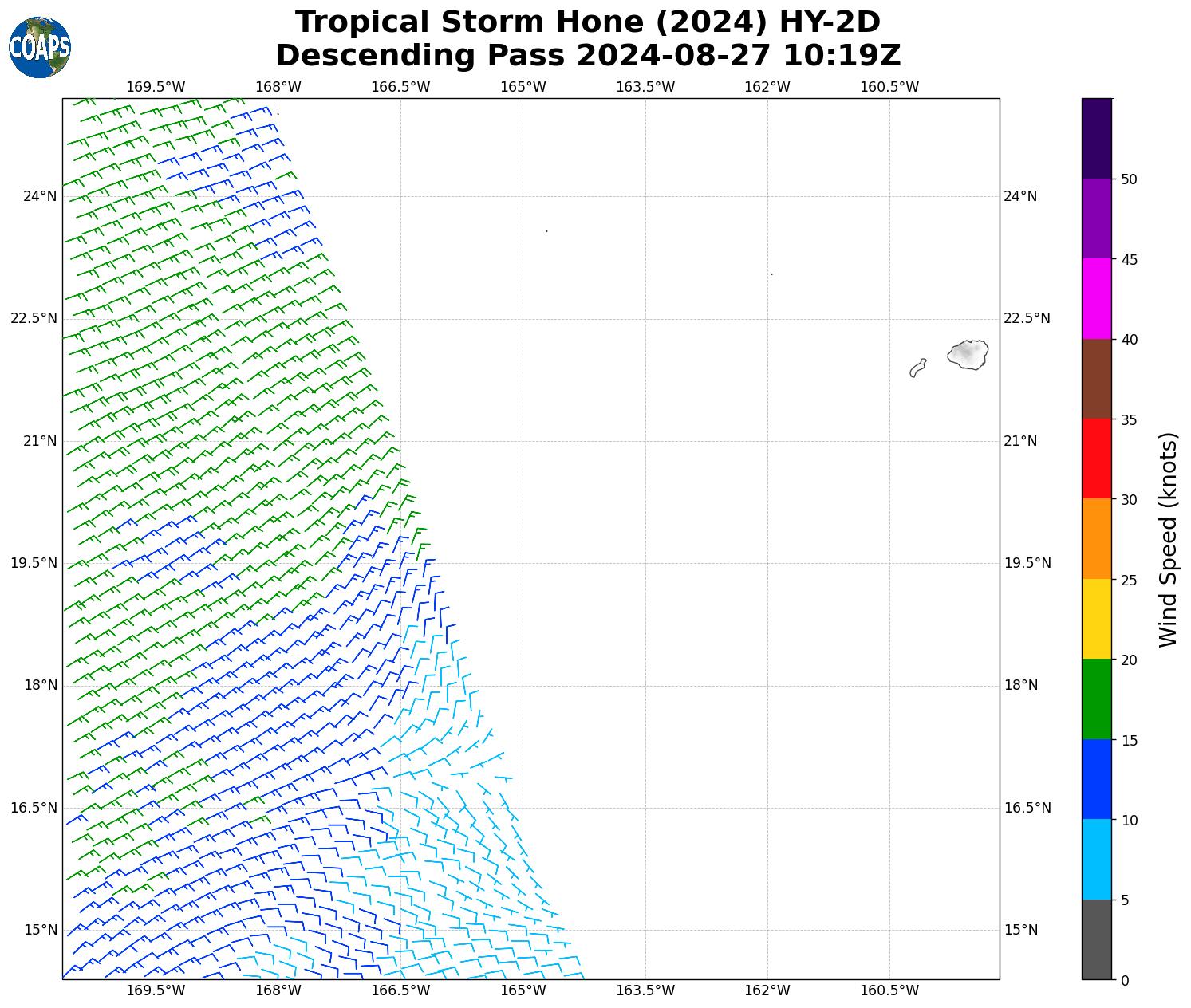1191x1008 pixels.
Task: Click the right axis 18°N latitude label
Action: (1020, 685)
